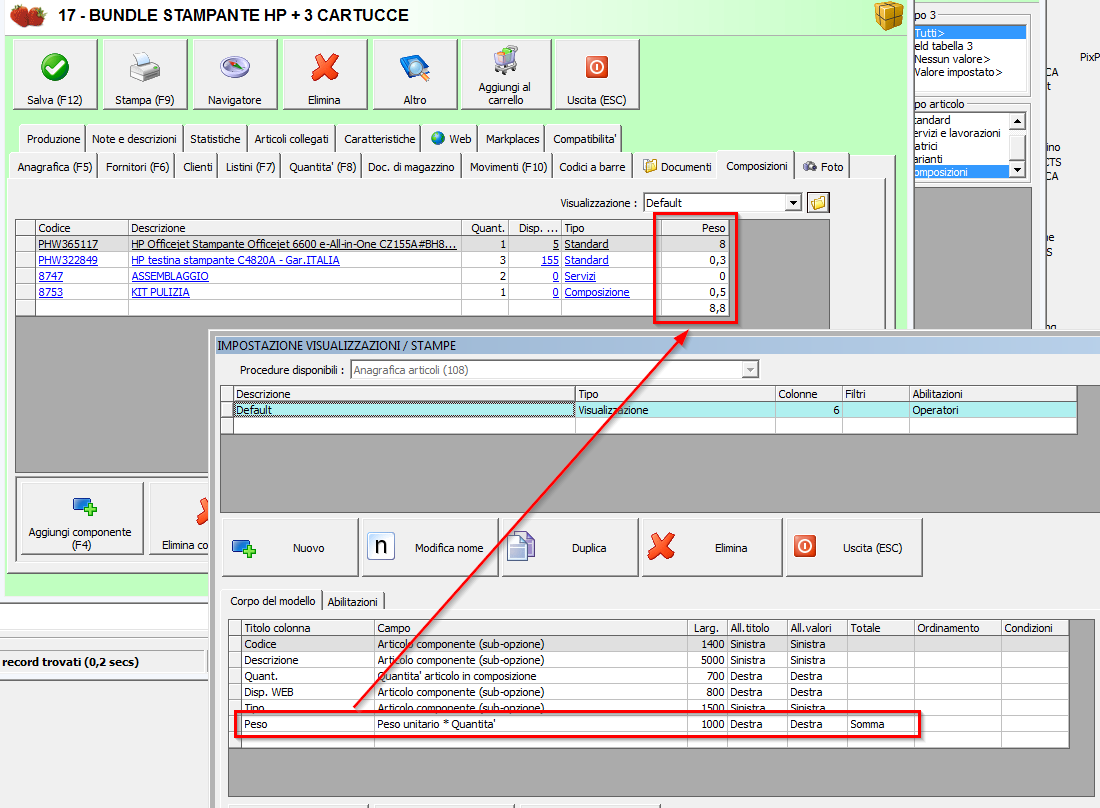Click Uscita (ESC) in visualizzazioni dialog

[854, 548]
